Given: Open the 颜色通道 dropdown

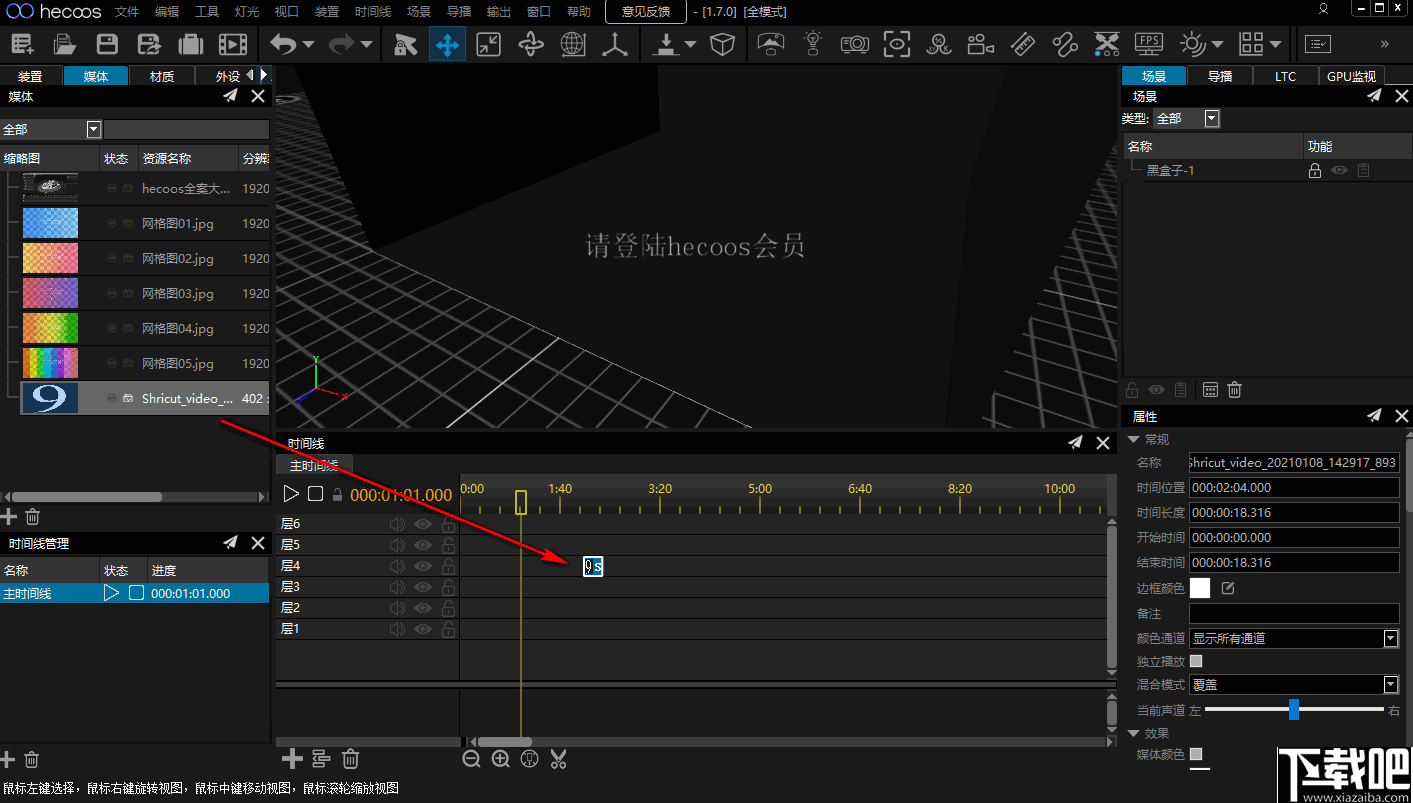Looking at the screenshot, I should [1390, 638].
